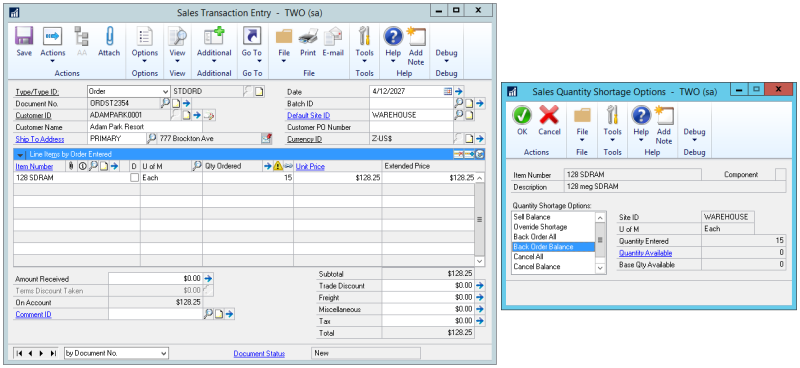
Task: Open Ship To Address lookup magnifier
Action: coord(152,138)
